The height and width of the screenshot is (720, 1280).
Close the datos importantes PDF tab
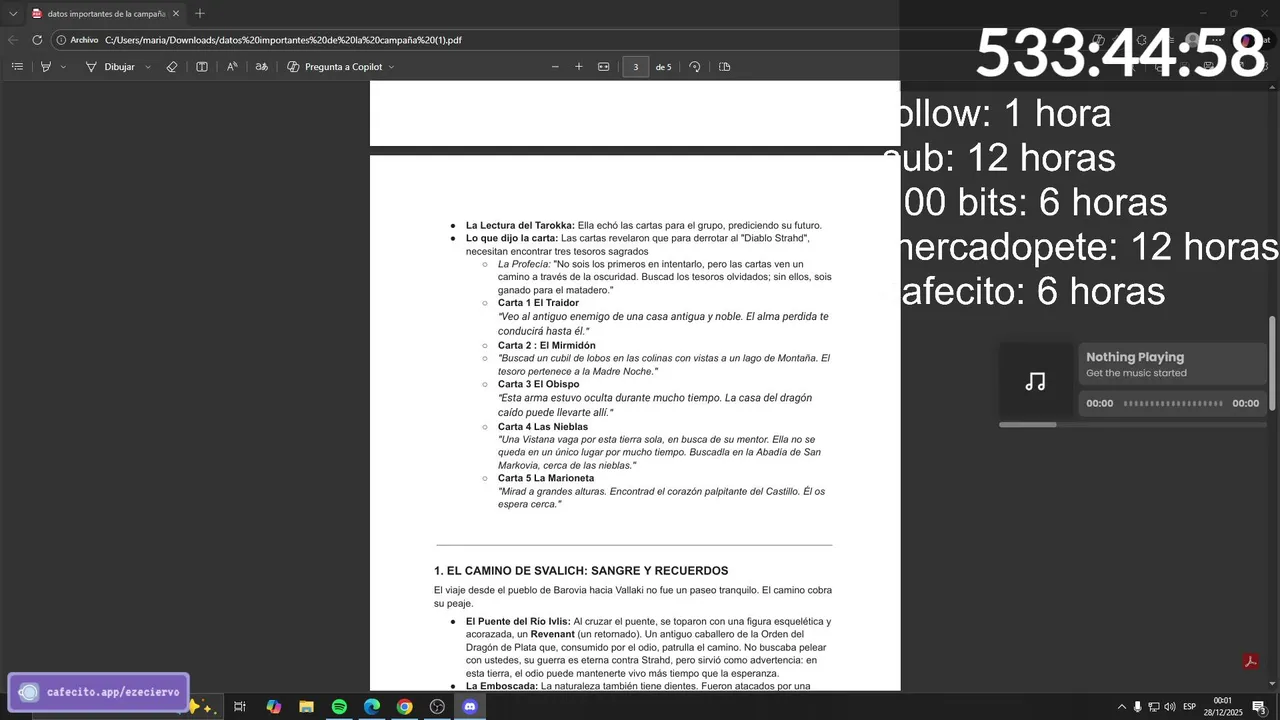coord(176,14)
